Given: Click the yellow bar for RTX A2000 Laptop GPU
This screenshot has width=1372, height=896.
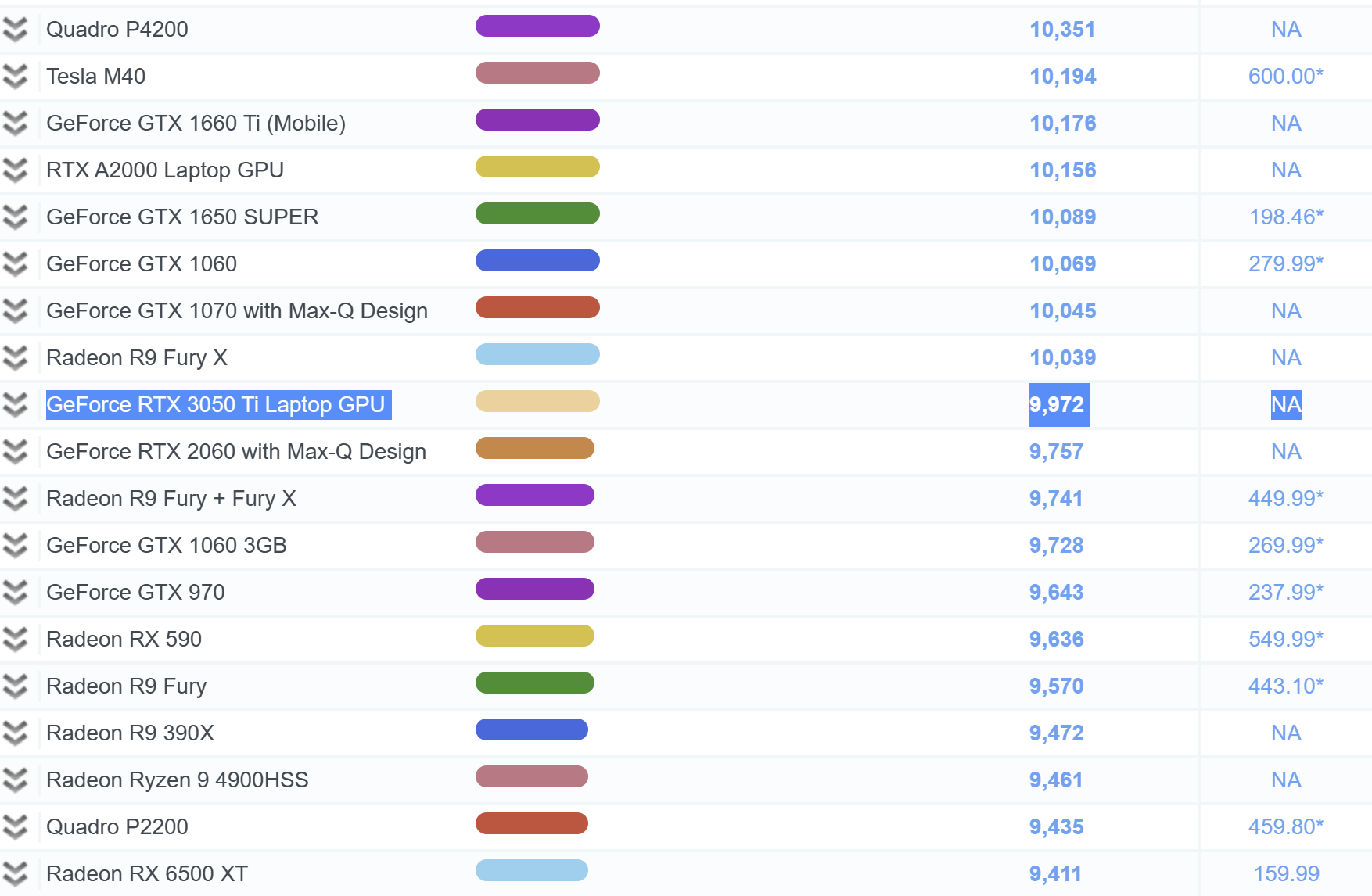Looking at the screenshot, I should [537, 167].
